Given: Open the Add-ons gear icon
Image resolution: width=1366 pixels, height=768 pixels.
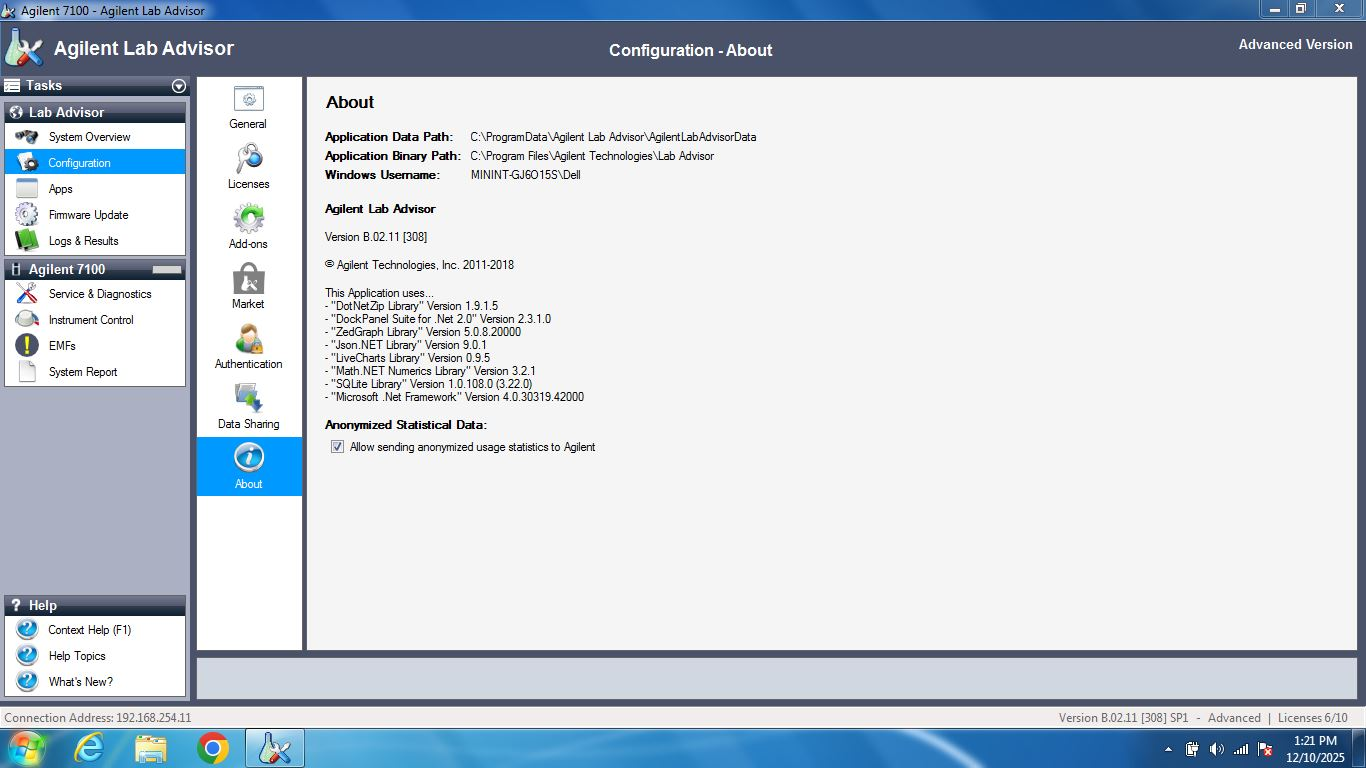Looking at the screenshot, I should click(248, 219).
